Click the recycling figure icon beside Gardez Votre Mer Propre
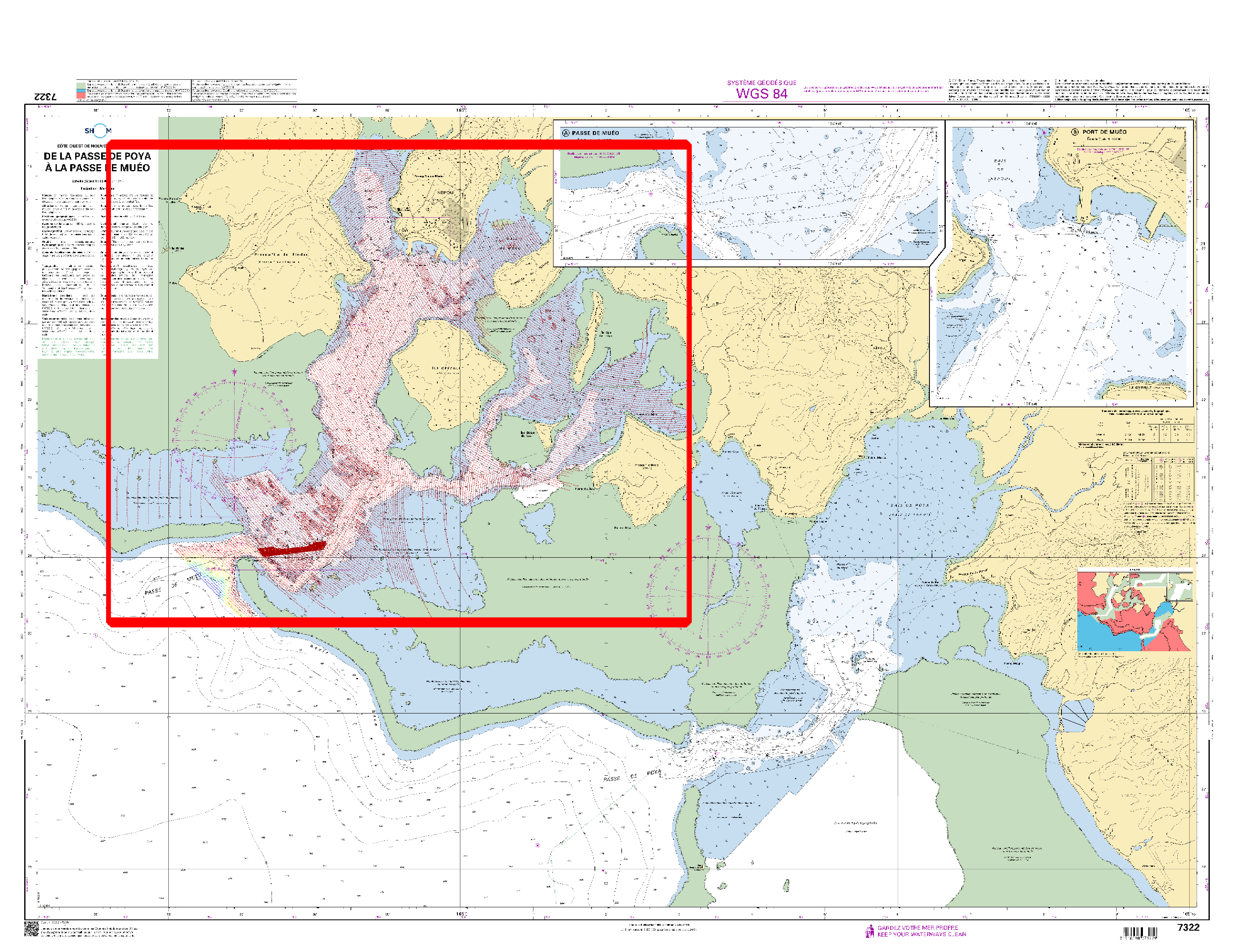This screenshot has width=1234, height=952. click(x=870, y=931)
